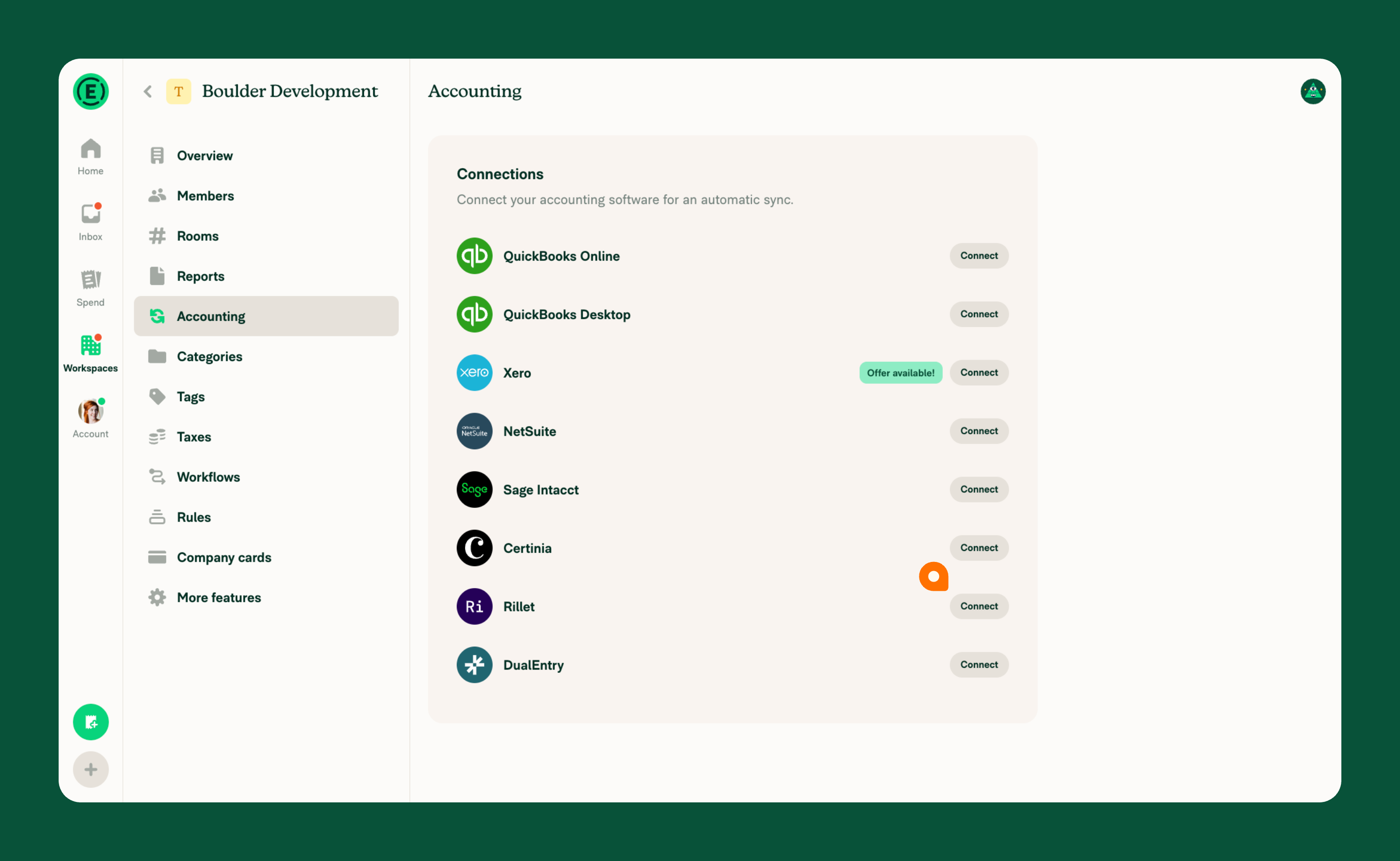The image size is (1400, 861).
Task: Click the Accounting page title
Action: (x=475, y=92)
